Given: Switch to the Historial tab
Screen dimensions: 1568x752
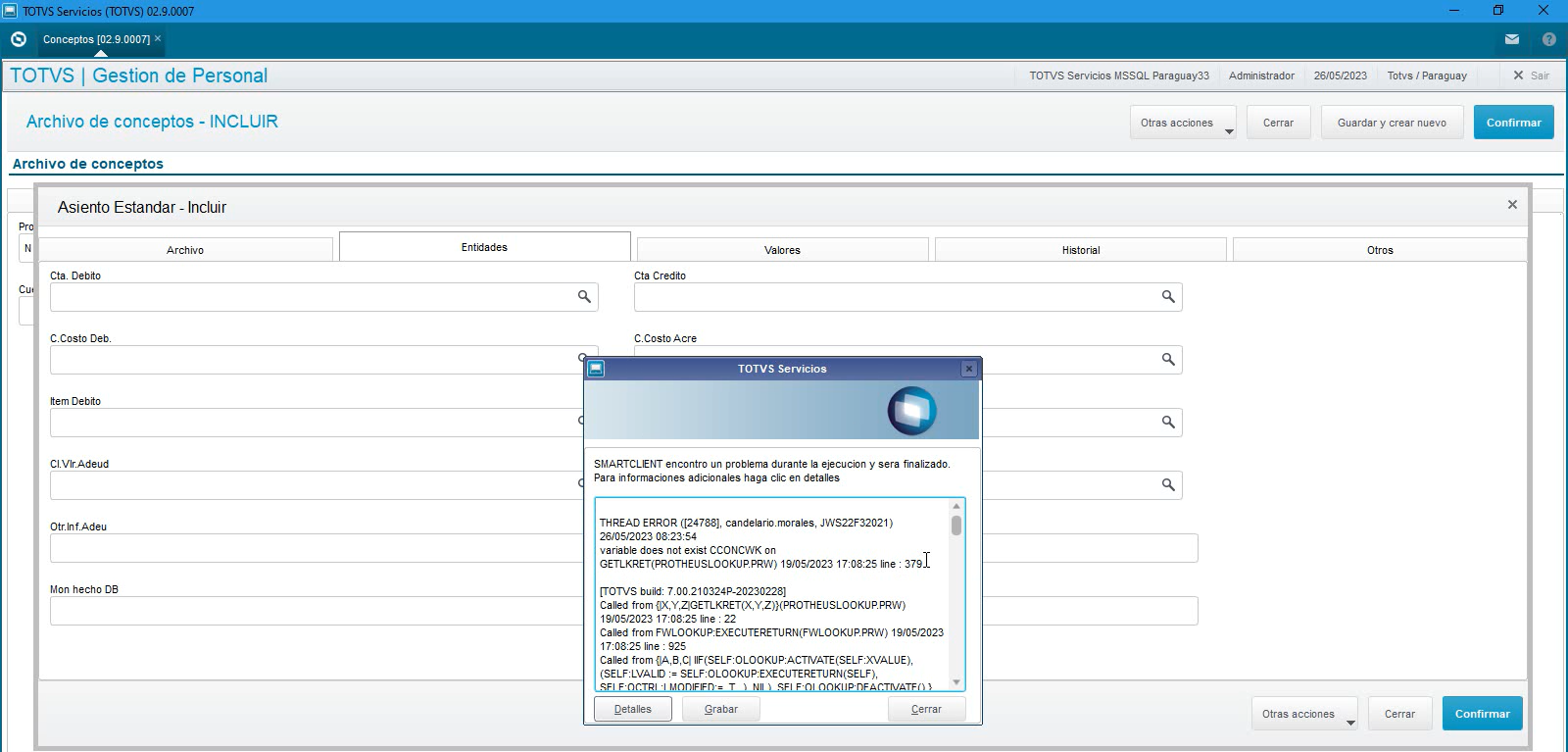Looking at the screenshot, I should [1081, 250].
